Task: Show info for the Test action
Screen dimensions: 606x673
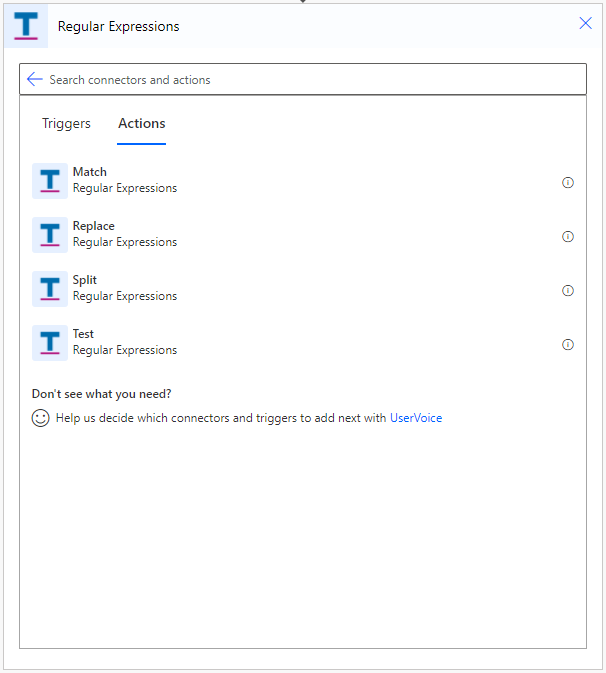Action: (568, 345)
